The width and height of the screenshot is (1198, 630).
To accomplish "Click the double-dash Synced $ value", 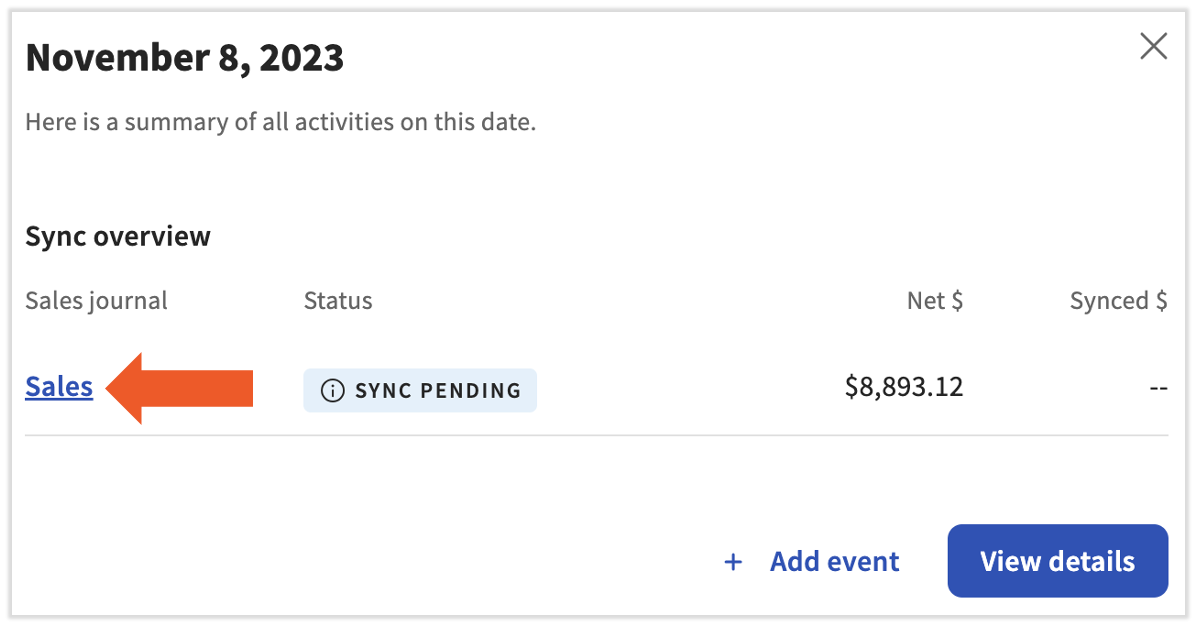I will [1158, 388].
